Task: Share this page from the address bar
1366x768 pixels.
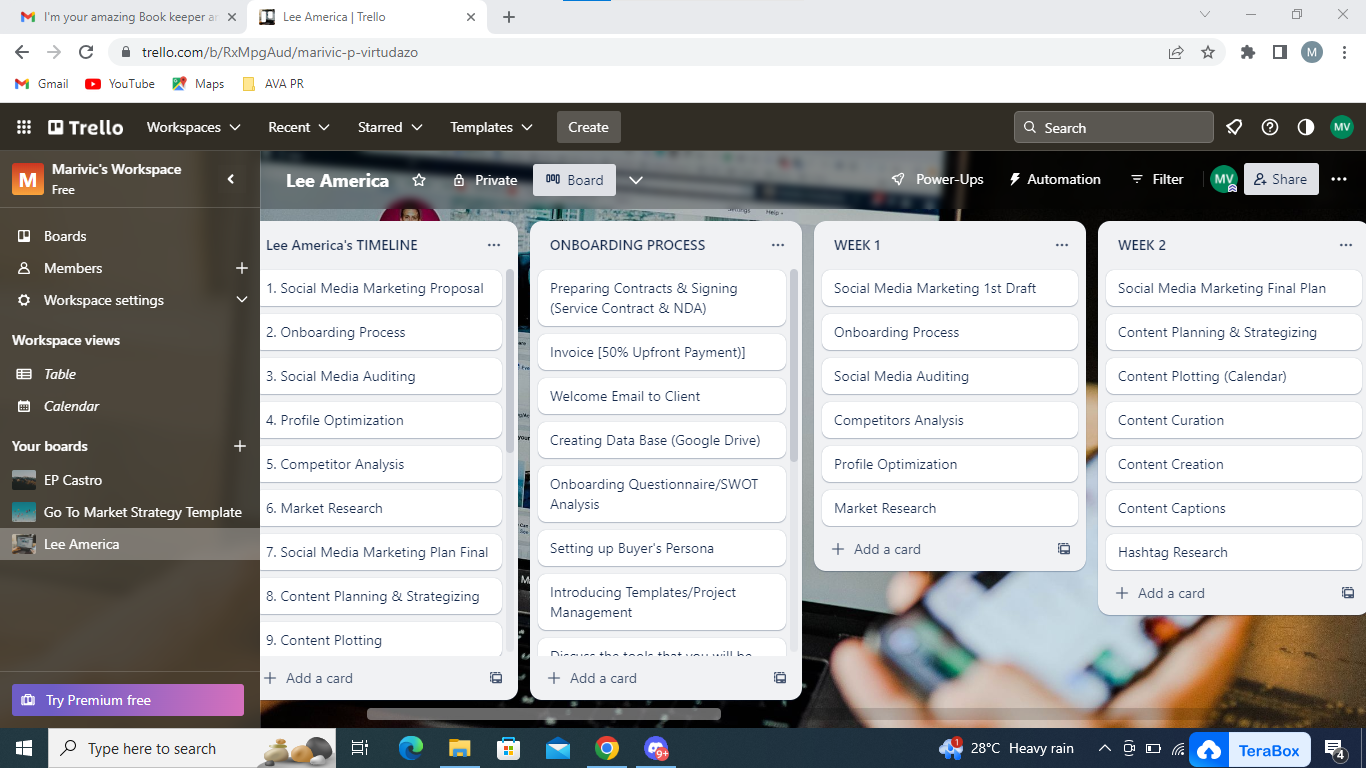Action: pyautogui.click(x=1176, y=52)
